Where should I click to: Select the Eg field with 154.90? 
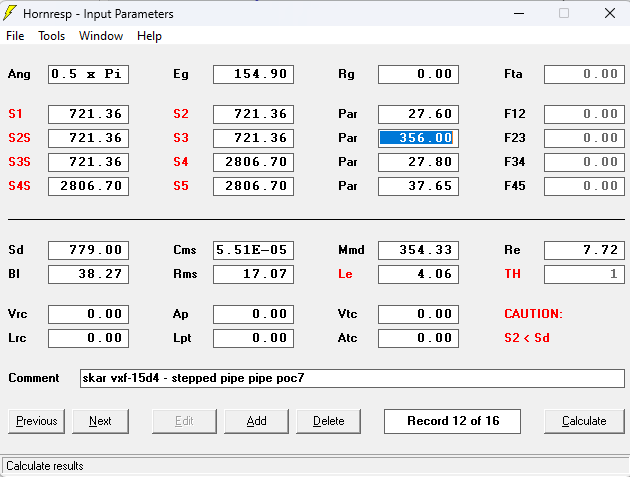(254, 74)
